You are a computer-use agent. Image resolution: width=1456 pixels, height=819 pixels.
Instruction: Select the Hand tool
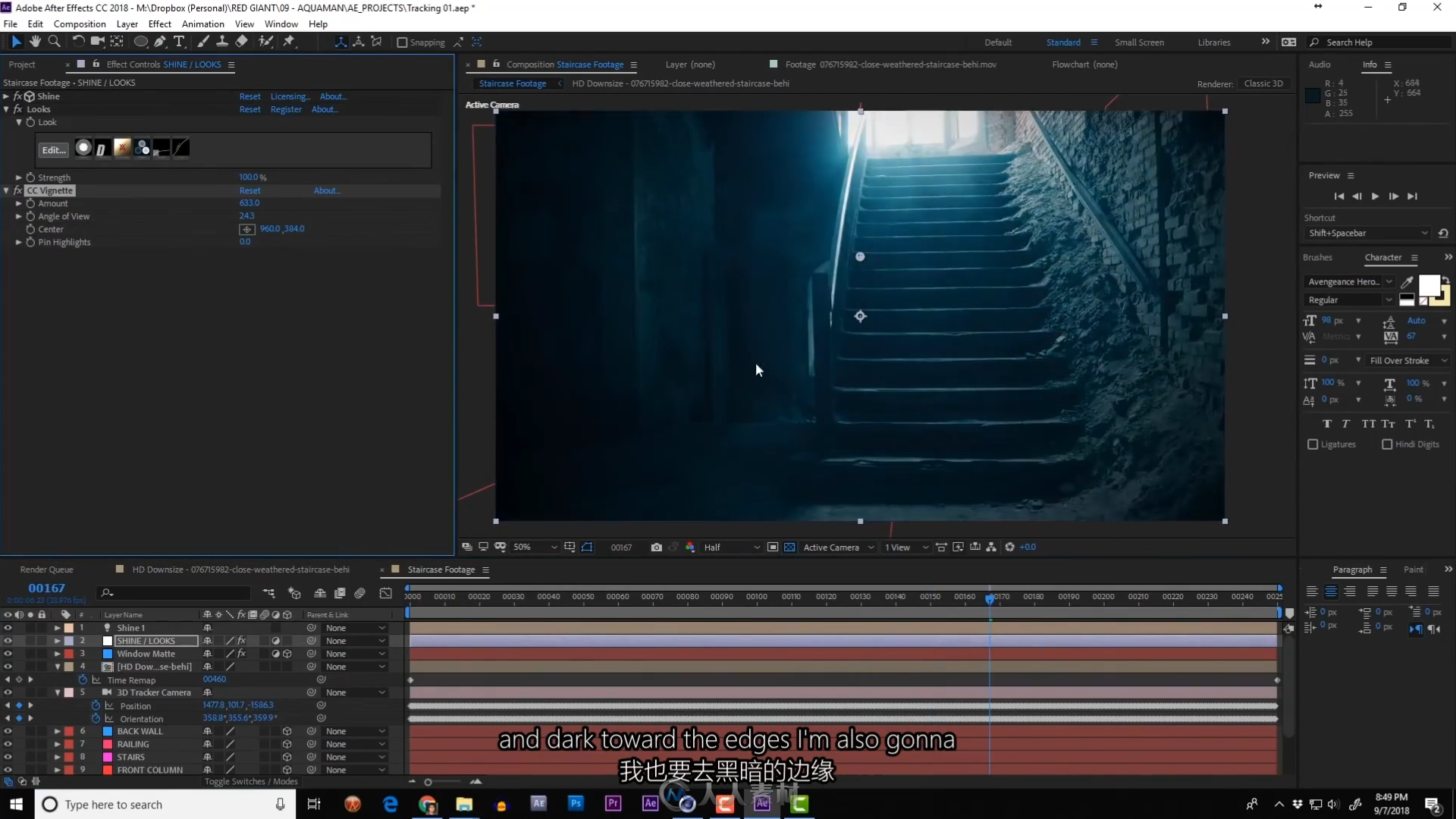click(x=35, y=42)
